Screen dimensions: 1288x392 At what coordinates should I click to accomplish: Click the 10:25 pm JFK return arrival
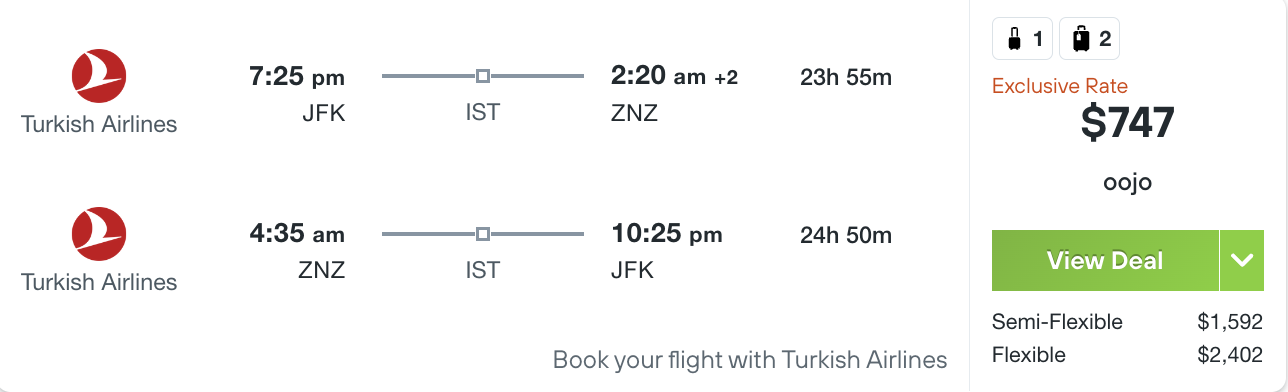point(667,235)
